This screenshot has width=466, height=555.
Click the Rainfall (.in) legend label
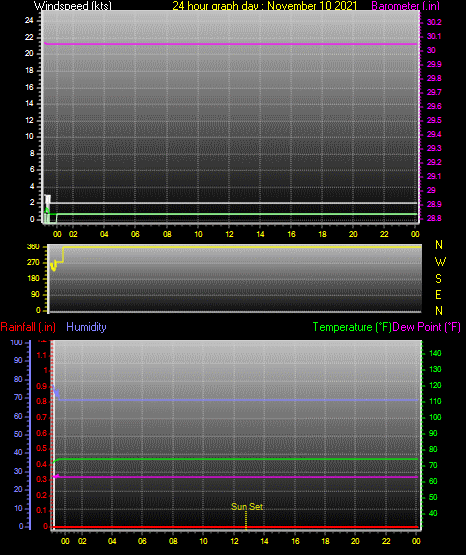pos(28,327)
